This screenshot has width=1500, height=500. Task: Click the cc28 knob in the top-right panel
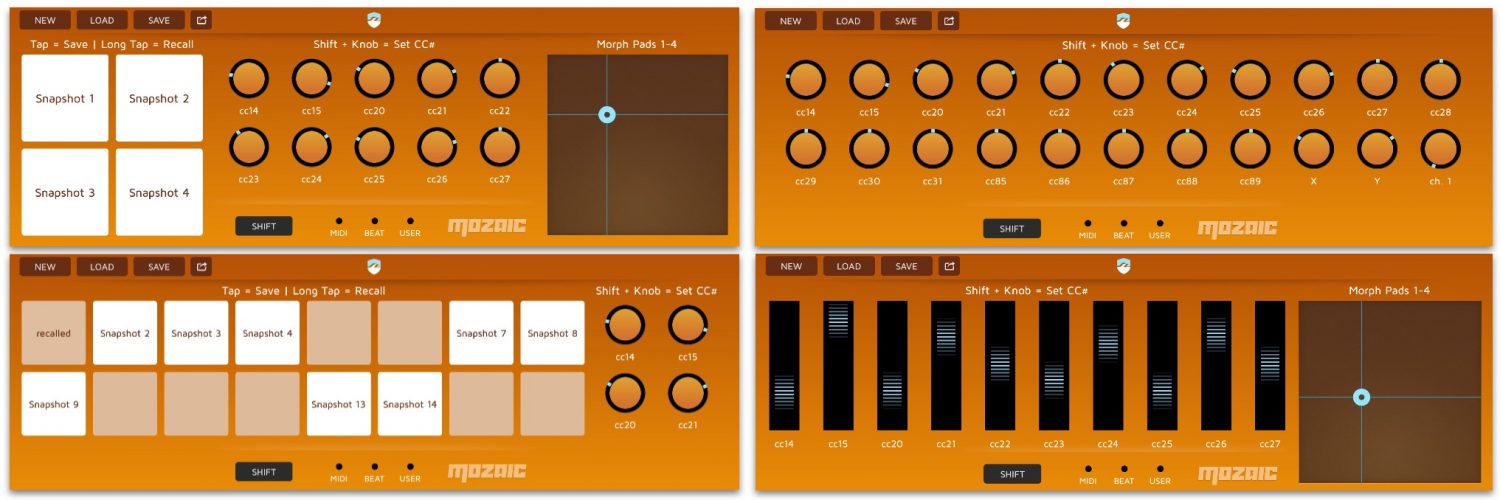point(1440,80)
